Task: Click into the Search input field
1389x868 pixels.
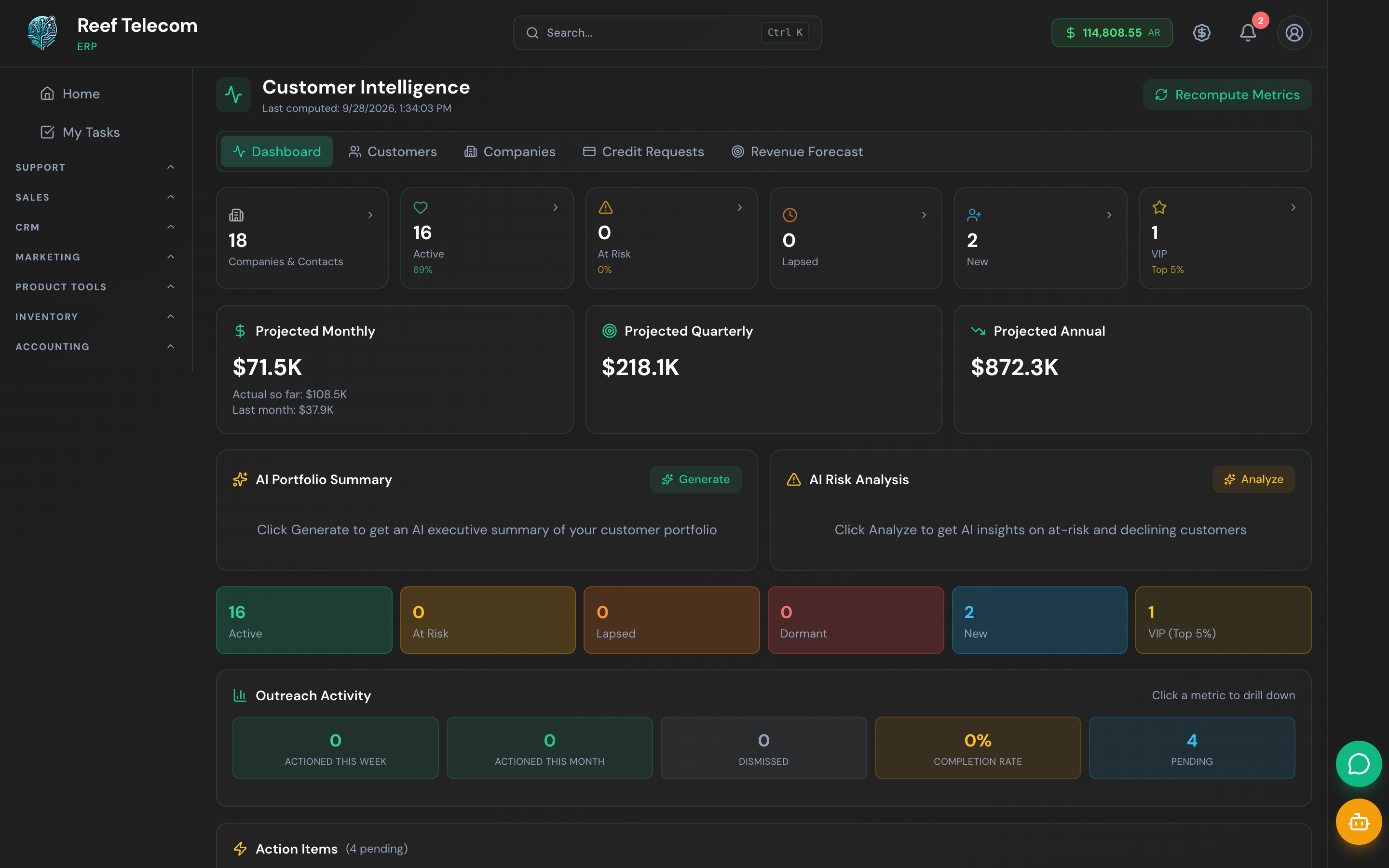Action: (667, 33)
